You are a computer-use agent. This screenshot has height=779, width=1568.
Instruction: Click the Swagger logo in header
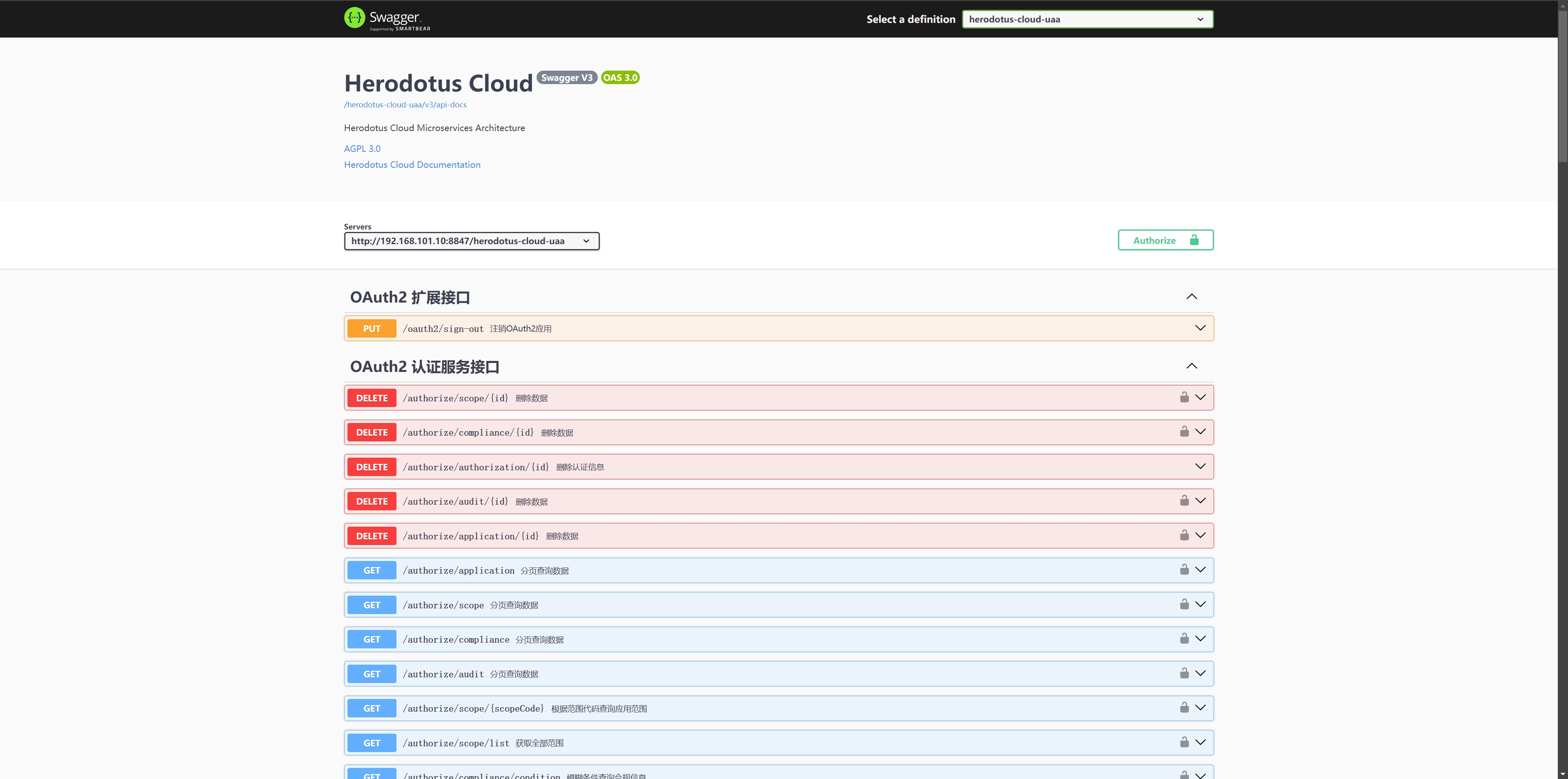[387, 19]
